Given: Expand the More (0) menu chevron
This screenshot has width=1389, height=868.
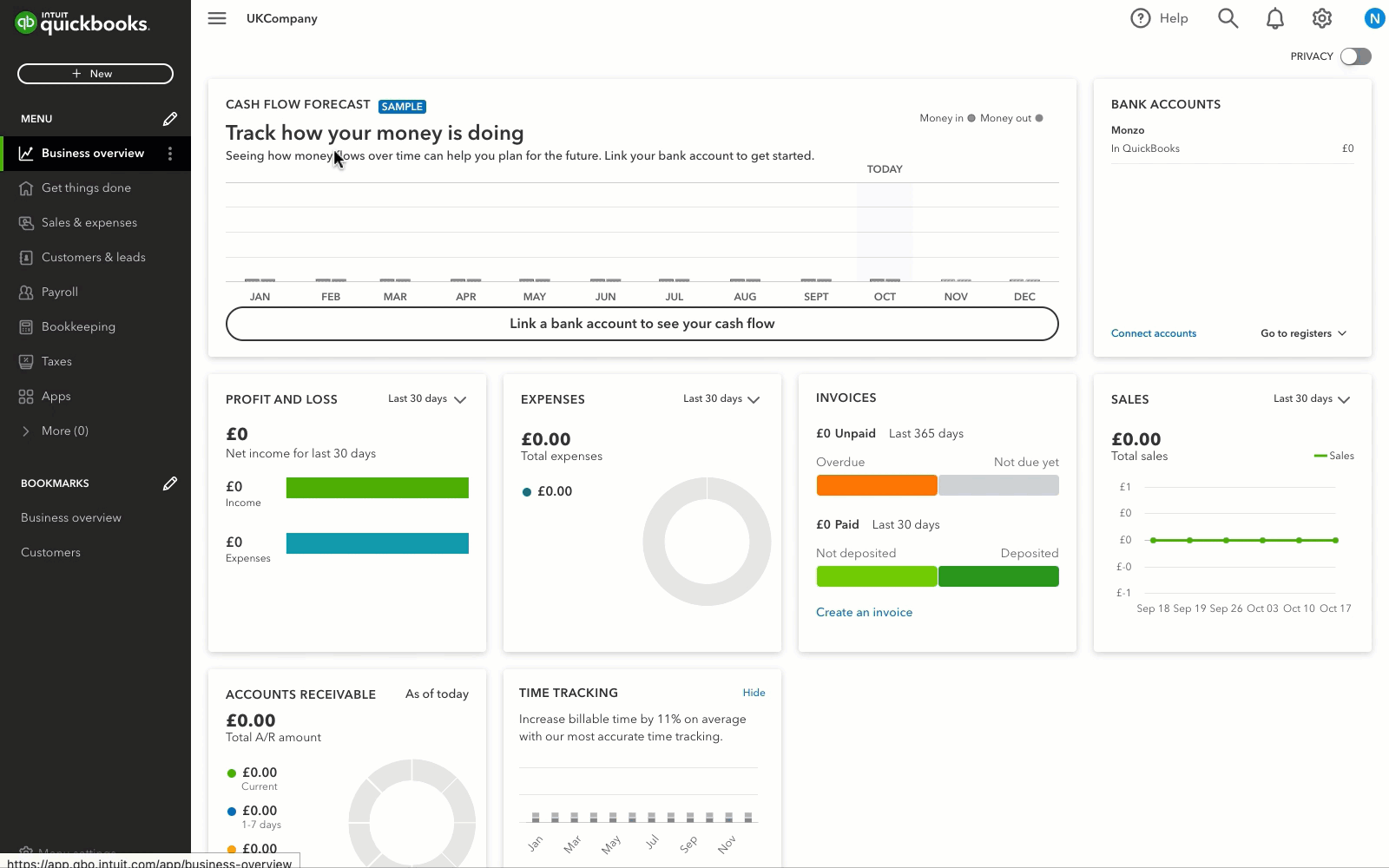Looking at the screenshot, I should pyautogui.click(x=26, y=431).
